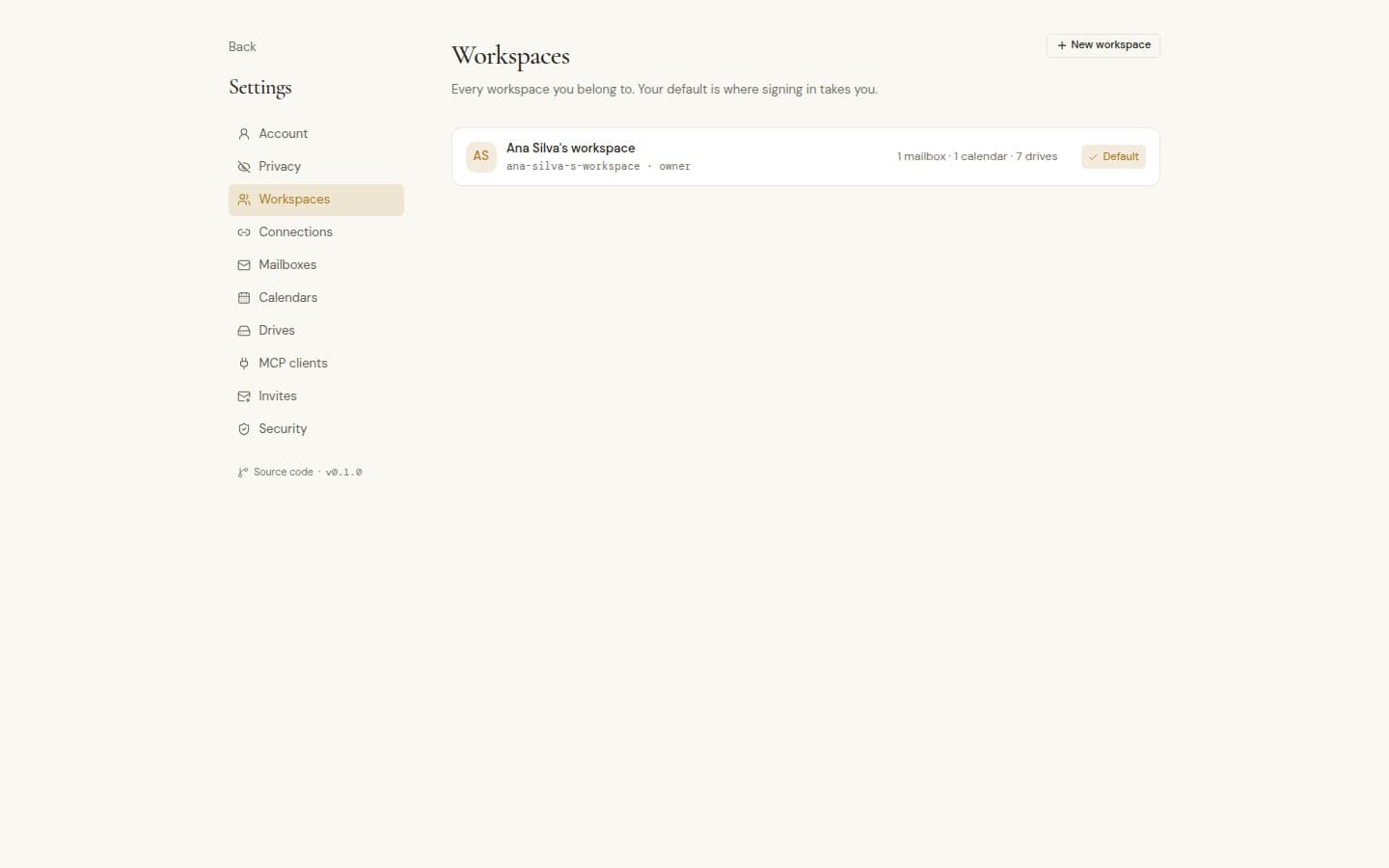Create a New workspace
The image size is (1389, 868).
coord(1103,45)
